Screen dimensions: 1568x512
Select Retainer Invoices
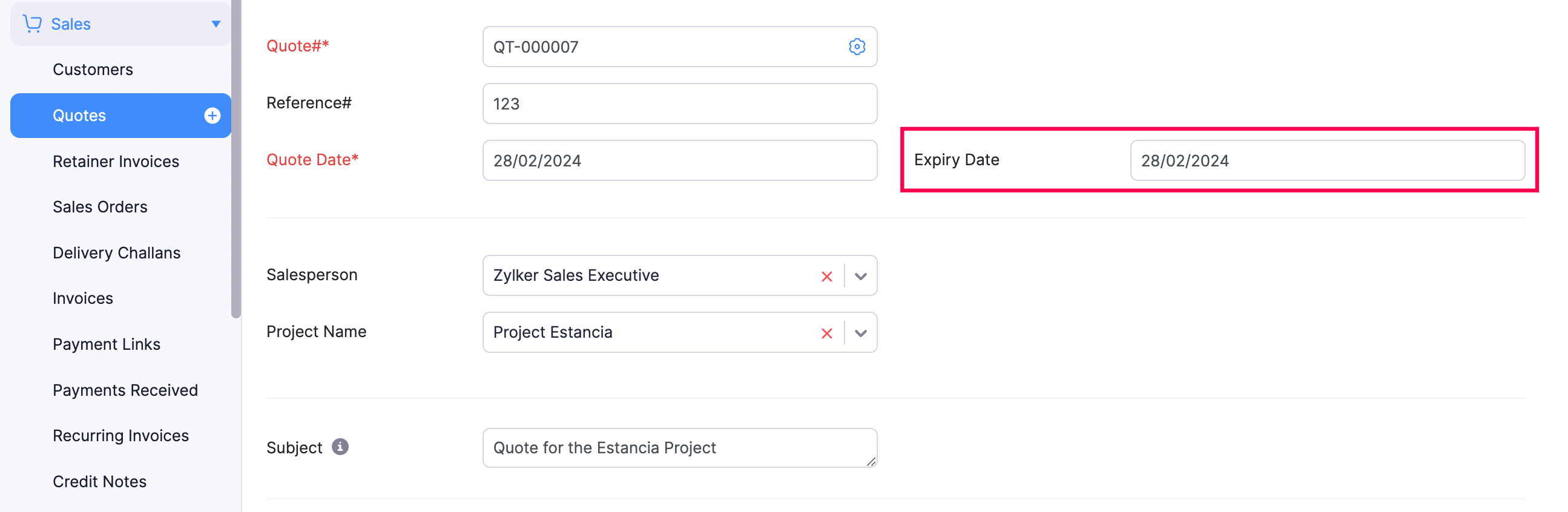pyautogui.click(x=116, y=161)
